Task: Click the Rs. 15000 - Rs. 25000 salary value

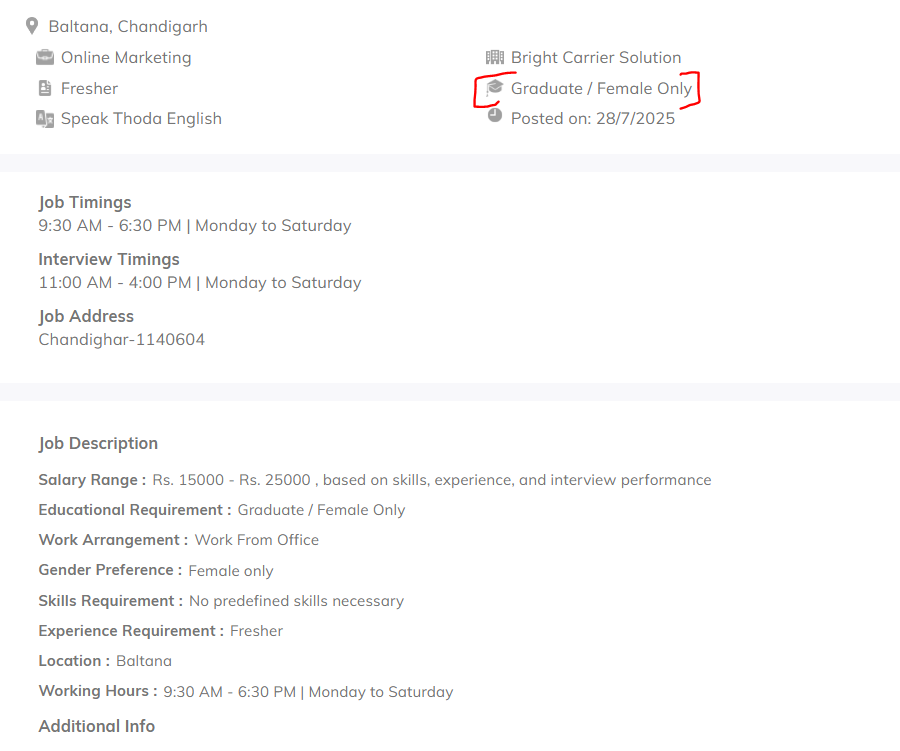Action: (x=231, y=480)
